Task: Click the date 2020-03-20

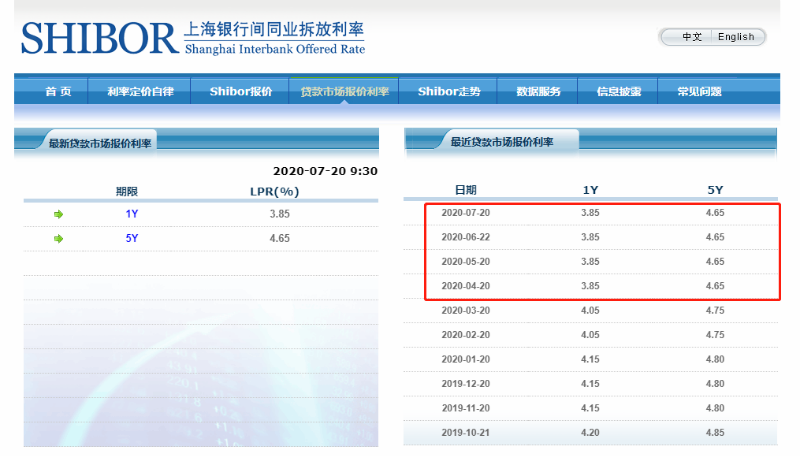Action: [465, 310]
